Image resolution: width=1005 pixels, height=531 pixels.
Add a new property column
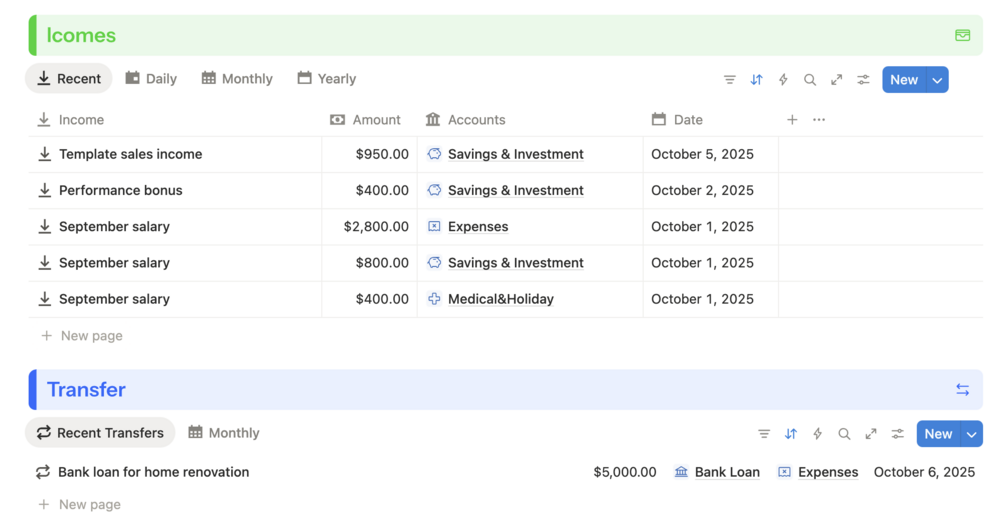[792, 120]
